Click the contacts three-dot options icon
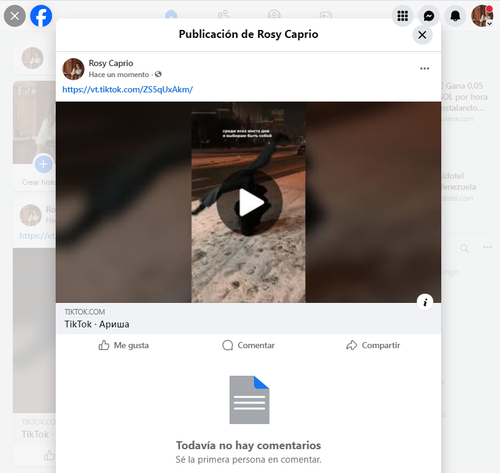The height and width of the screenshot is (473, 500). coord(488,247)
